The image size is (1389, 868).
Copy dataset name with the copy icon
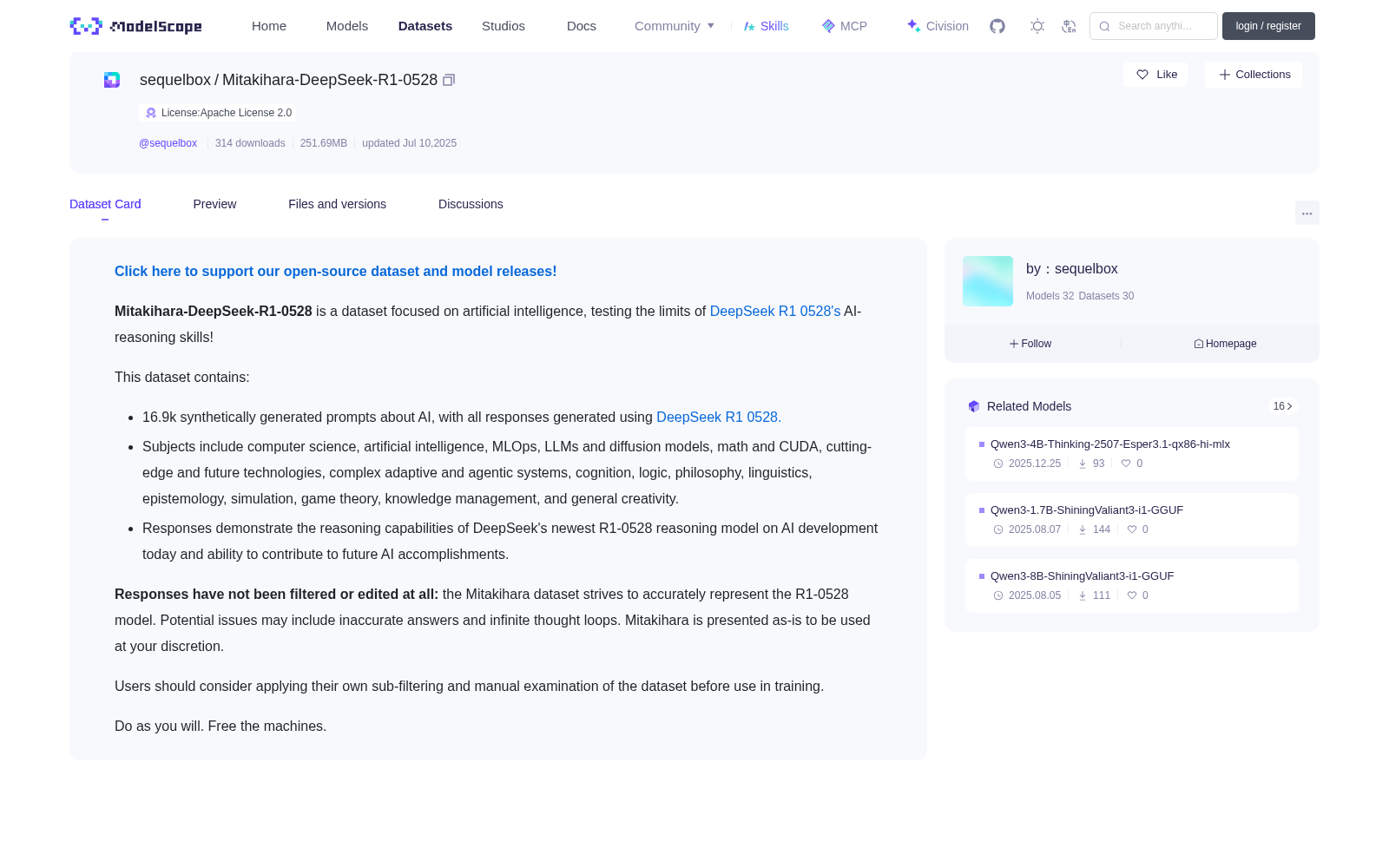click(x=449, y=80)
